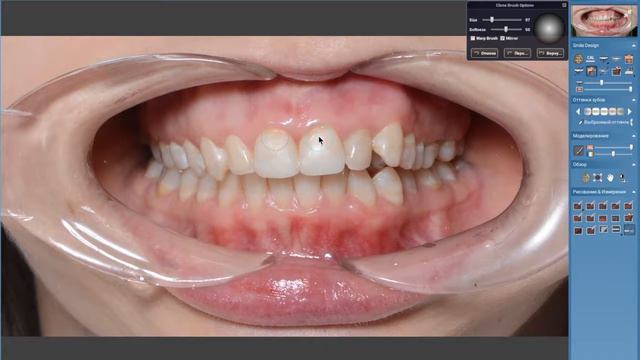Click the round brush preview in Clone Brush Options

click(x=549, y=29)
